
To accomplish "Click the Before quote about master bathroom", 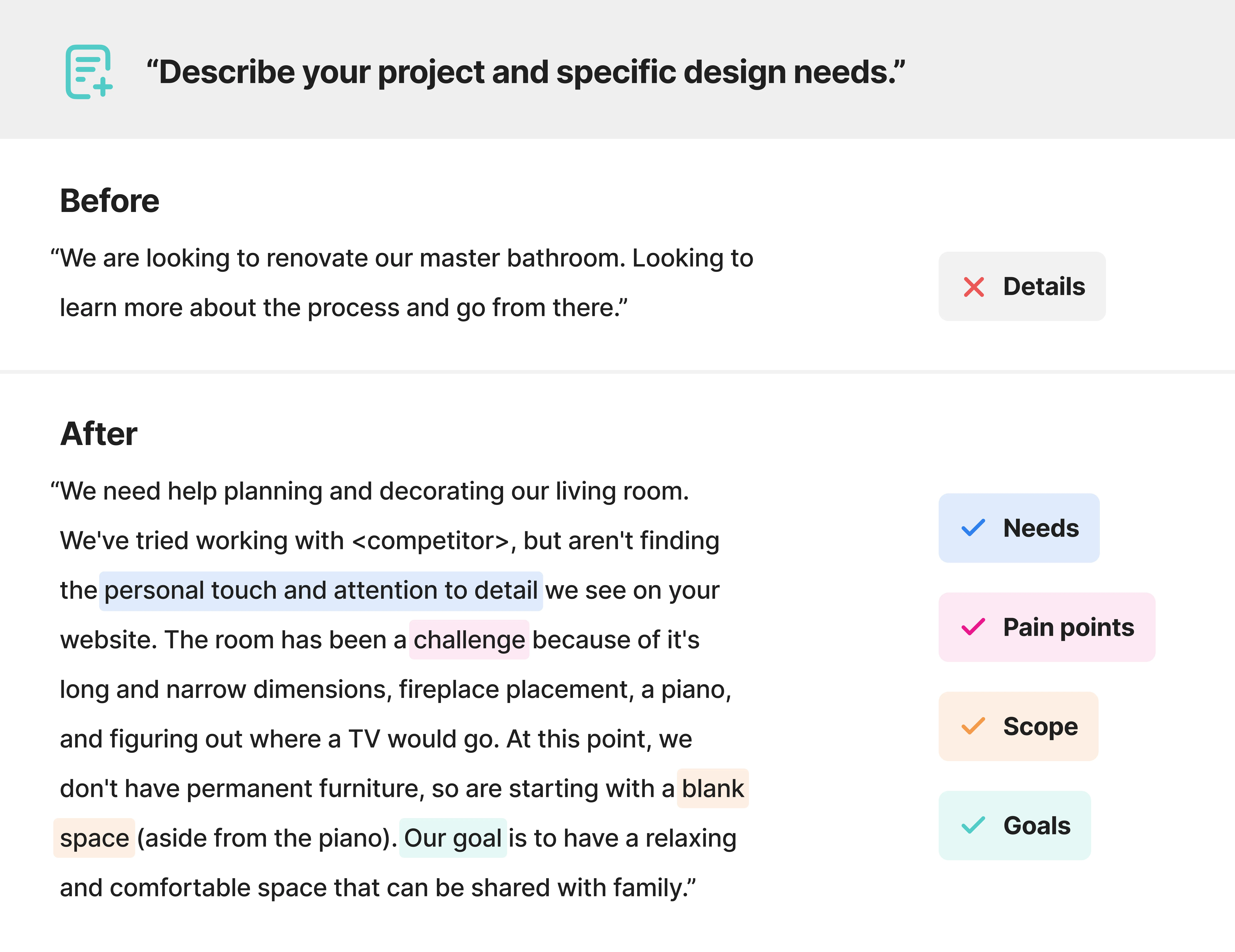I will coord(401,283).
